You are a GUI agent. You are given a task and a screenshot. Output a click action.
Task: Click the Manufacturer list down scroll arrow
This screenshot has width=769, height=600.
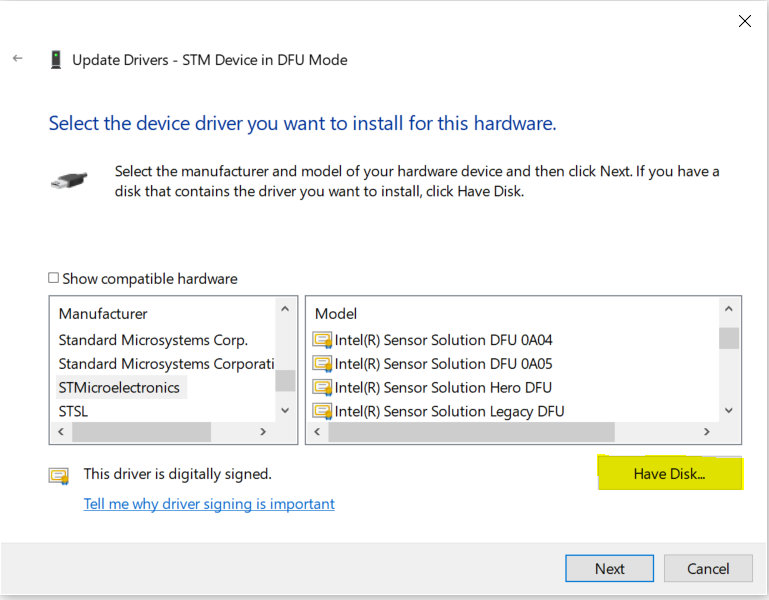pyautogui.click(x=285, y=411)
